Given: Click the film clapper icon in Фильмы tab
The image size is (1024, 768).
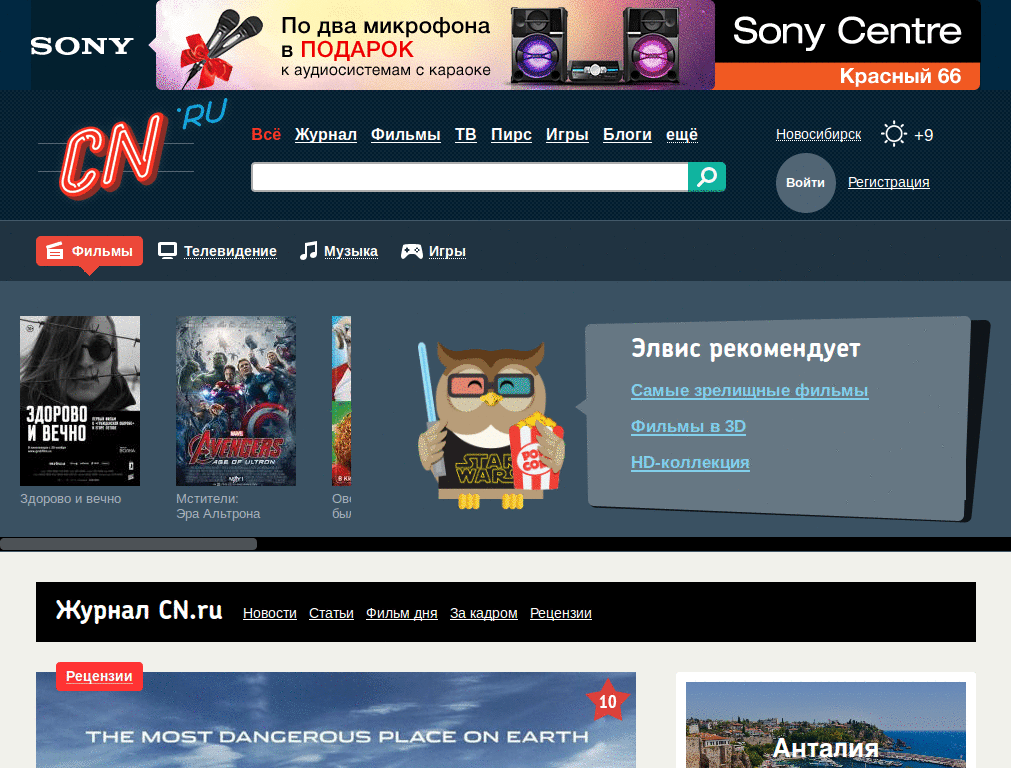Looking at the screenshot, I should (55, 251).
